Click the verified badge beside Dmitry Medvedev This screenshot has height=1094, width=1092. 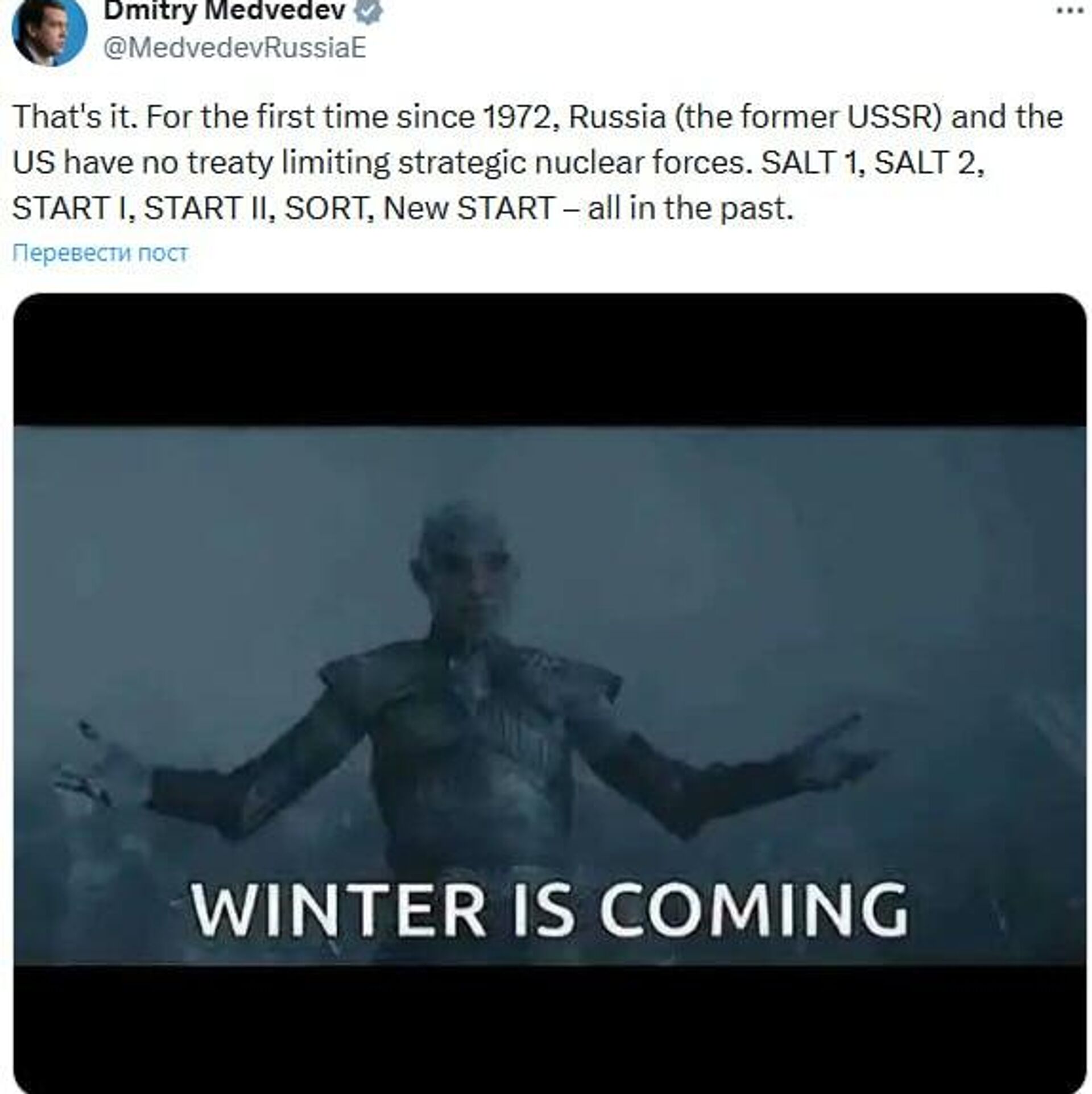[x=368, y=11]
